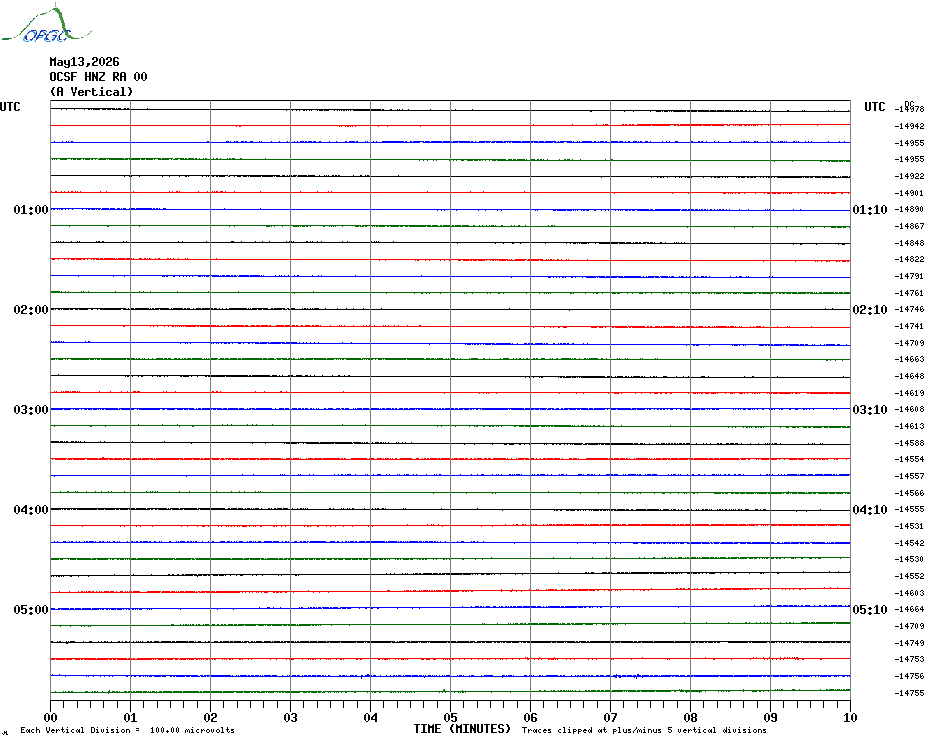The height and width of the screenshot is (744, 930).
Task: Click the 01:00 UTC time label
Action: (31, 210)
